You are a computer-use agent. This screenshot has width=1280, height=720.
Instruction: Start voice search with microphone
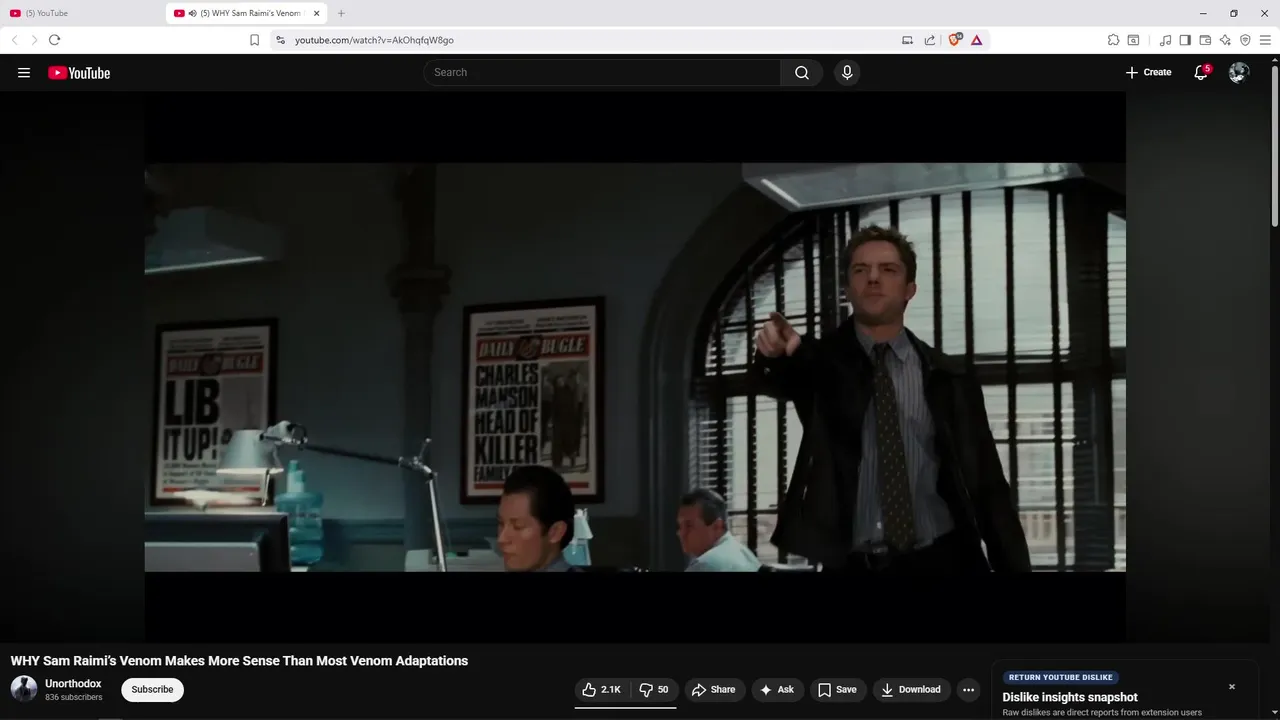[847, 72]
